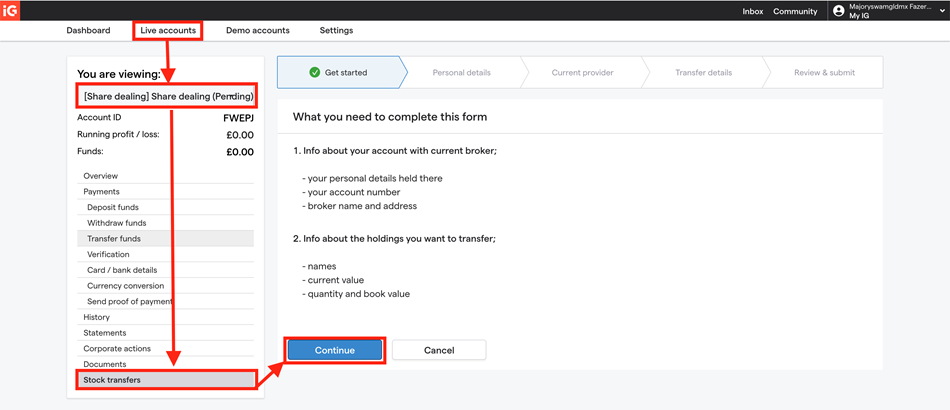The height and width of the screenshot is (410, 950).
Task: Open the Community link
Action: 795,11
